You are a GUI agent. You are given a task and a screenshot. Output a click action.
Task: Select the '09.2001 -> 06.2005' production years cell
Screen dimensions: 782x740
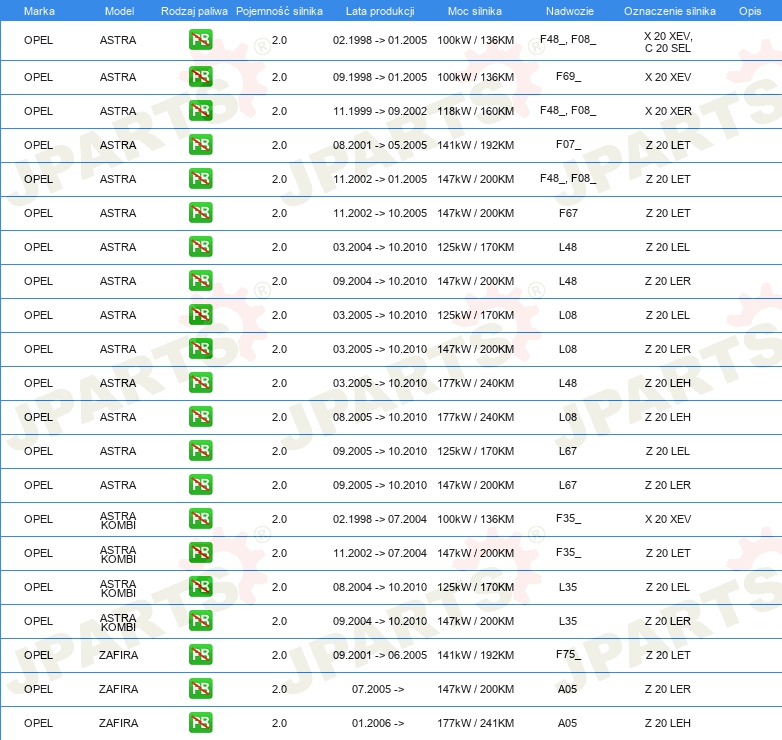pyautogui.click(x=380, y=655)
